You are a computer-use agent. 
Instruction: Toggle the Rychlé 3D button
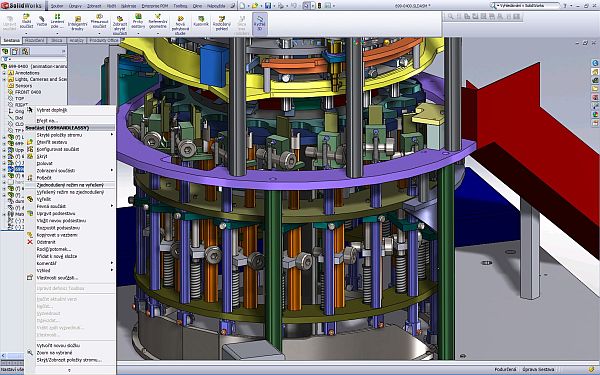tap(260, 22)
